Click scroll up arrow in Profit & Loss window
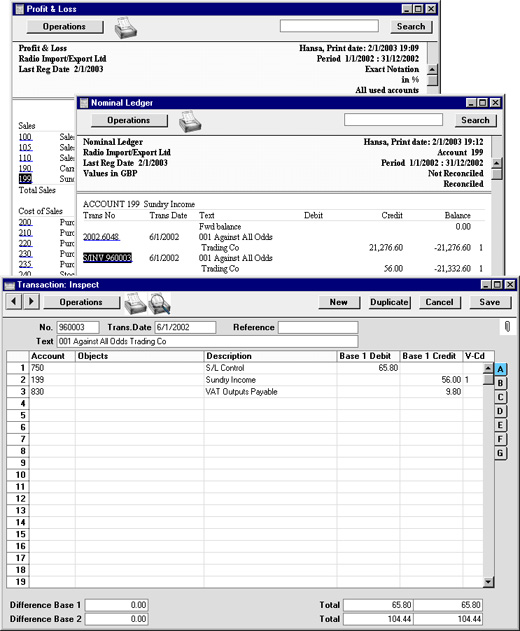 (x=432, y=70)
